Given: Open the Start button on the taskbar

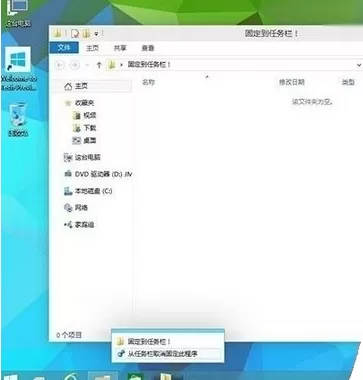Looking at the screenshot, I should point(11,377).
